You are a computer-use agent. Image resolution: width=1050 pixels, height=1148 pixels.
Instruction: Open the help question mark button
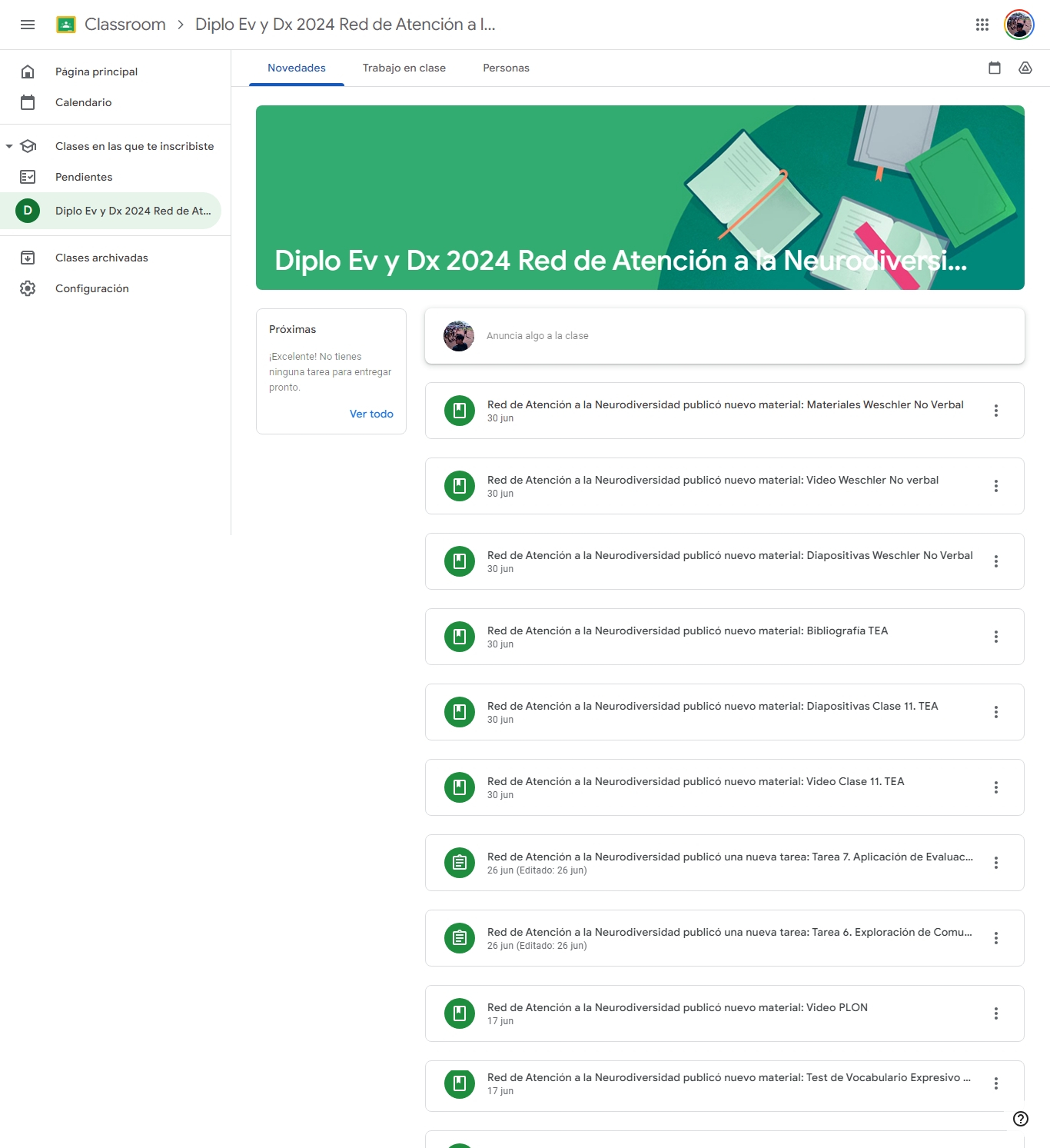click(x=1021, y=1119)
